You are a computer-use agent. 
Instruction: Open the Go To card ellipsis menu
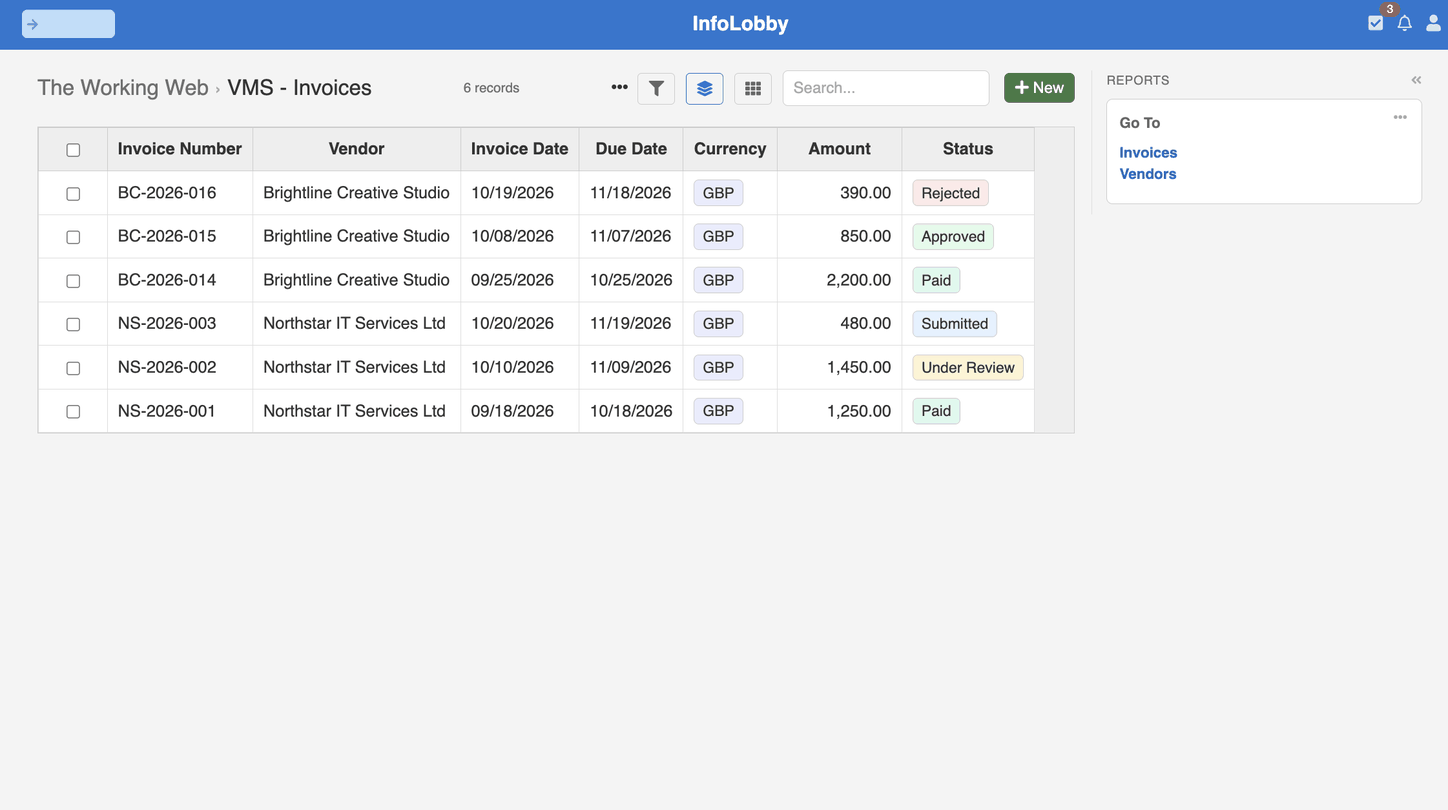(x=1400, y=117)
